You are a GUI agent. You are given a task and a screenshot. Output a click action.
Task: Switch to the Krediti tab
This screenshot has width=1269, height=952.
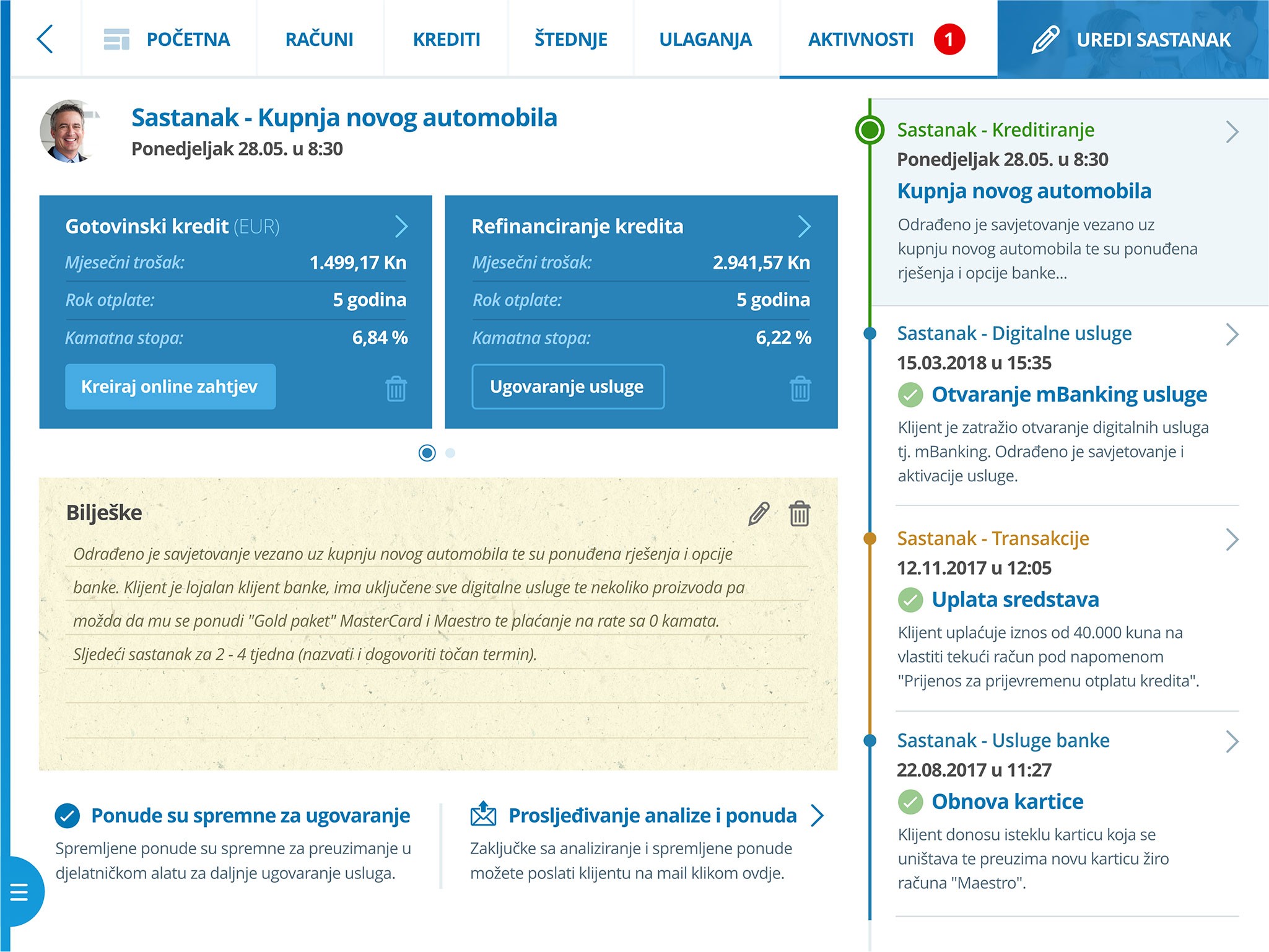pyautogui.click(x=447, y=40)
